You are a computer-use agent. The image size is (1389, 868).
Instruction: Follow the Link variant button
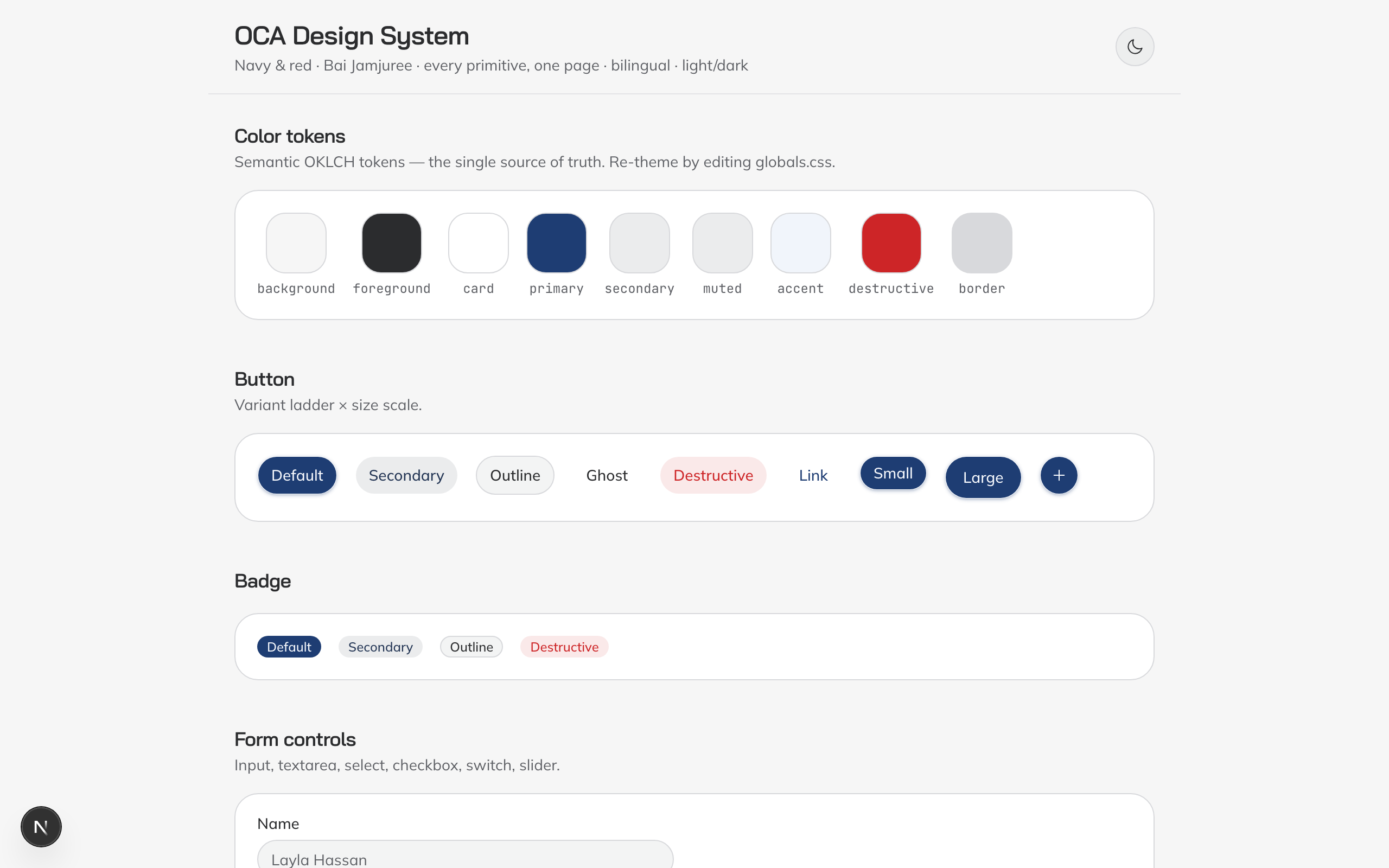coord(813,475)
